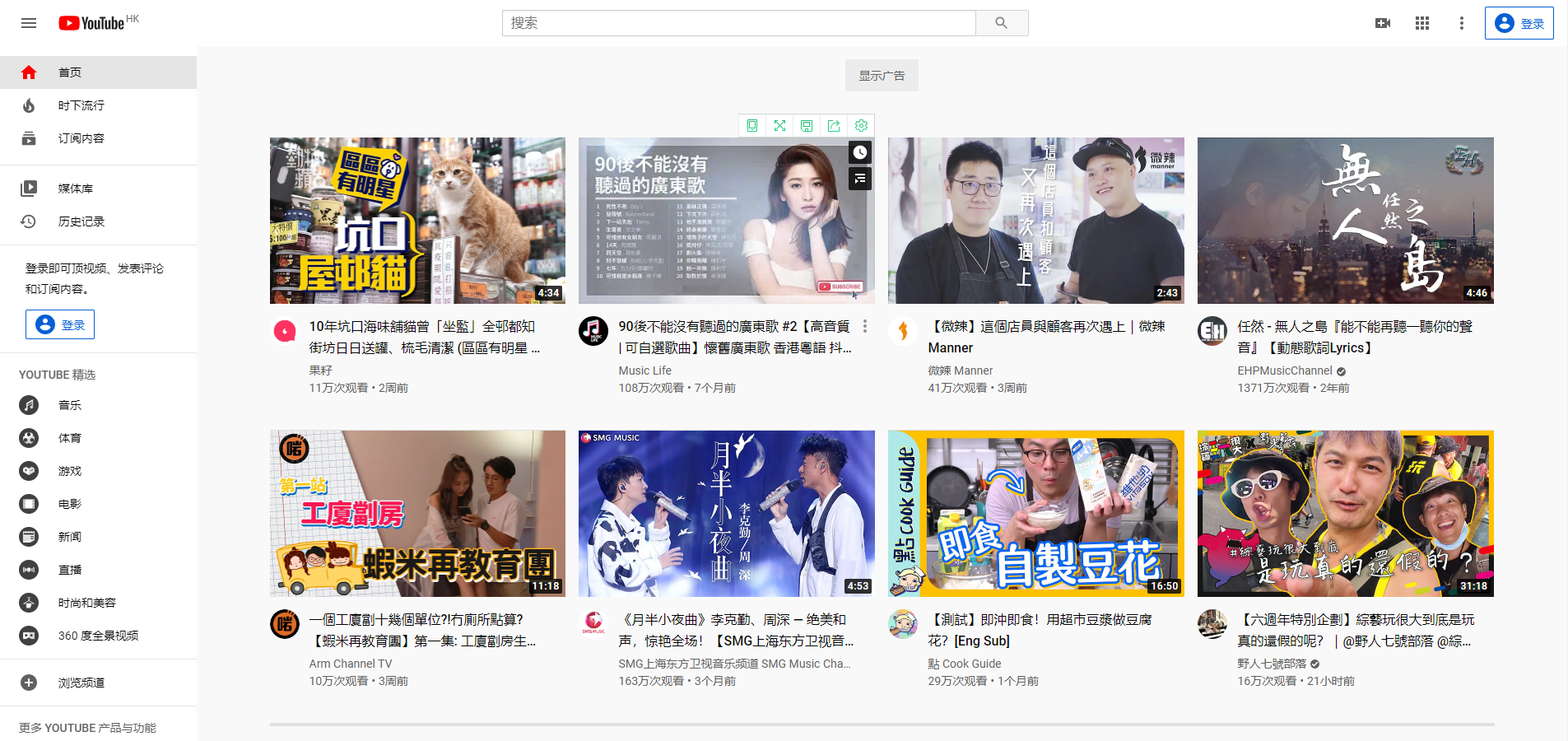The image size is (1568, 741).
Task: Open the three-dot menu on Music Life video
Action: tap(865, 326)
